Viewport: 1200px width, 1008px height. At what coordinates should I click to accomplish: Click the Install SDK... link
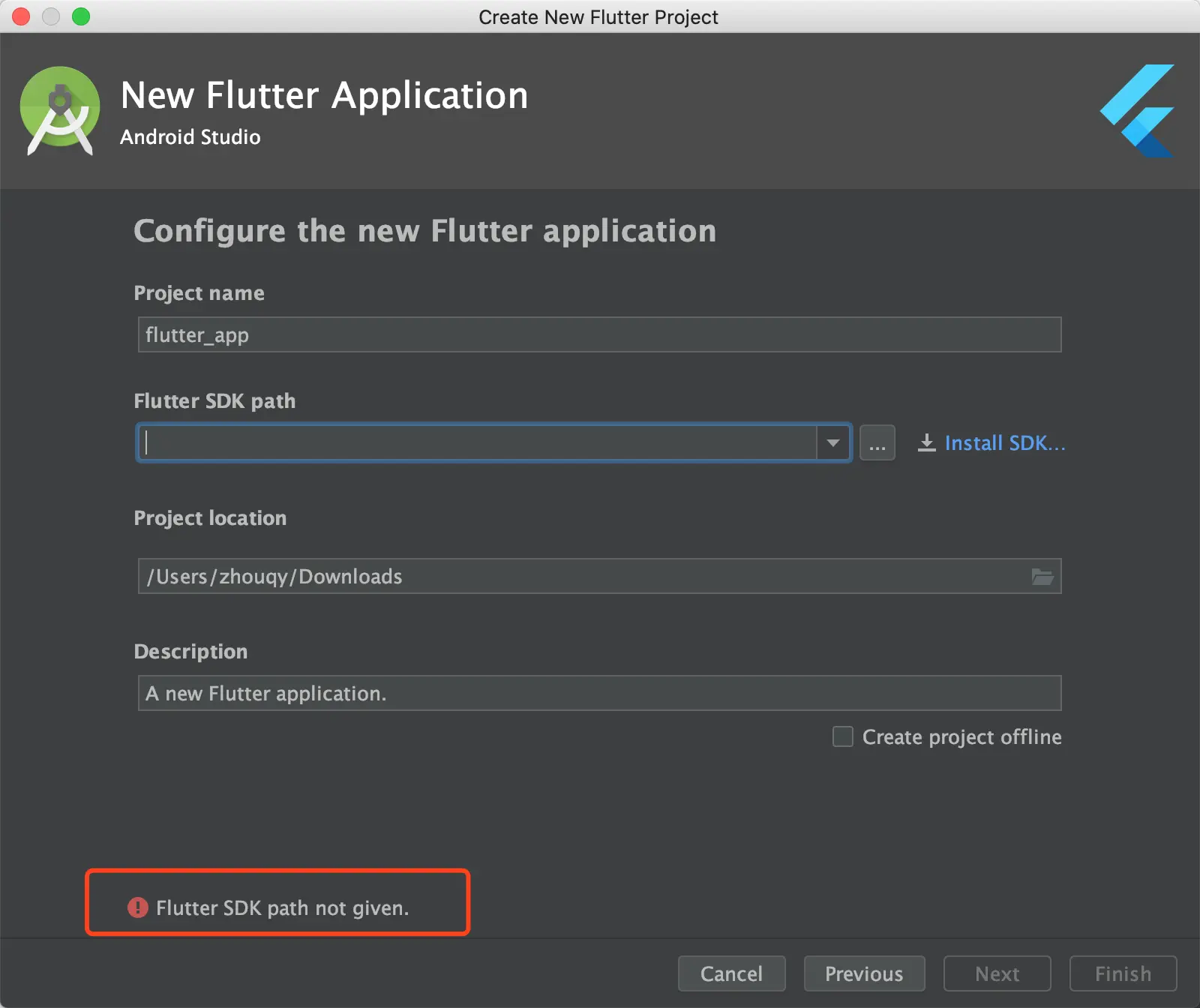(x=1004, y=443)
